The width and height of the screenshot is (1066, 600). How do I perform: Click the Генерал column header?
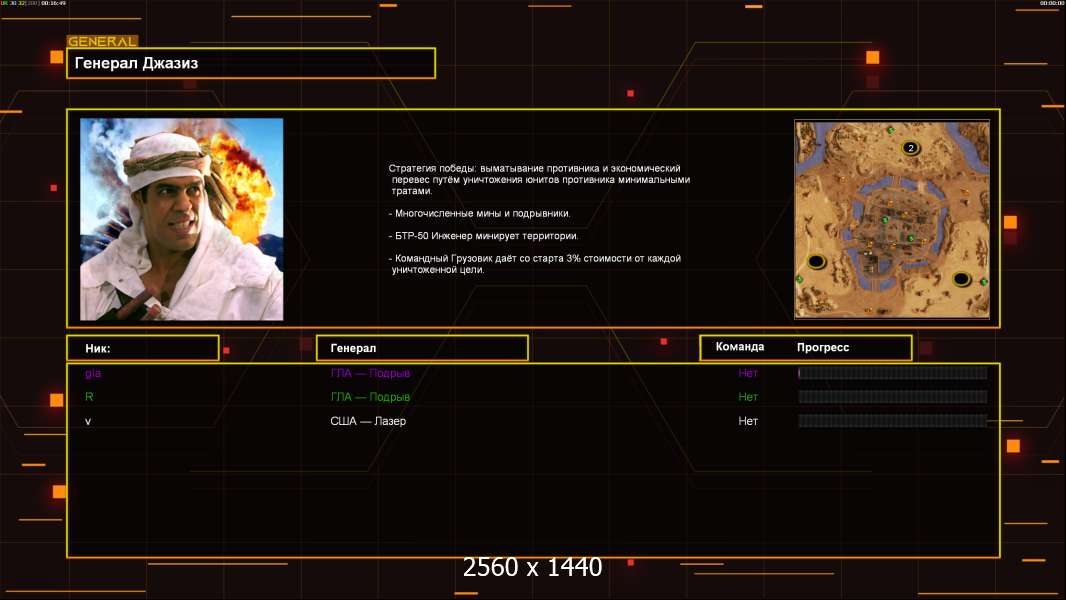pyautogui.click(x=421, y=348)
